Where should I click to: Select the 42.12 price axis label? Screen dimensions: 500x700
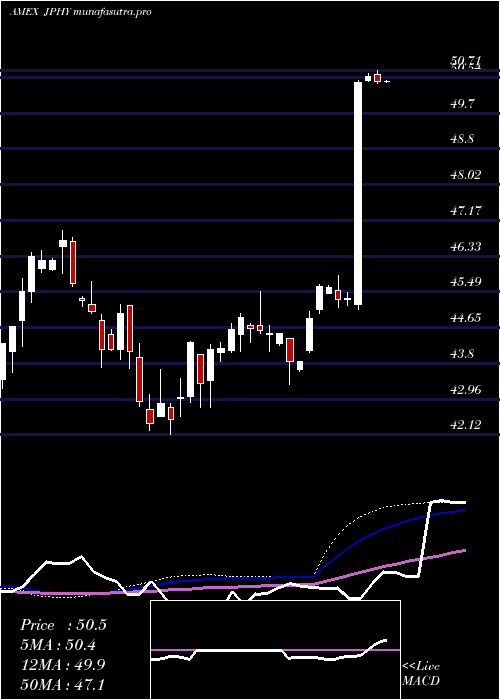tap(466, 425)
